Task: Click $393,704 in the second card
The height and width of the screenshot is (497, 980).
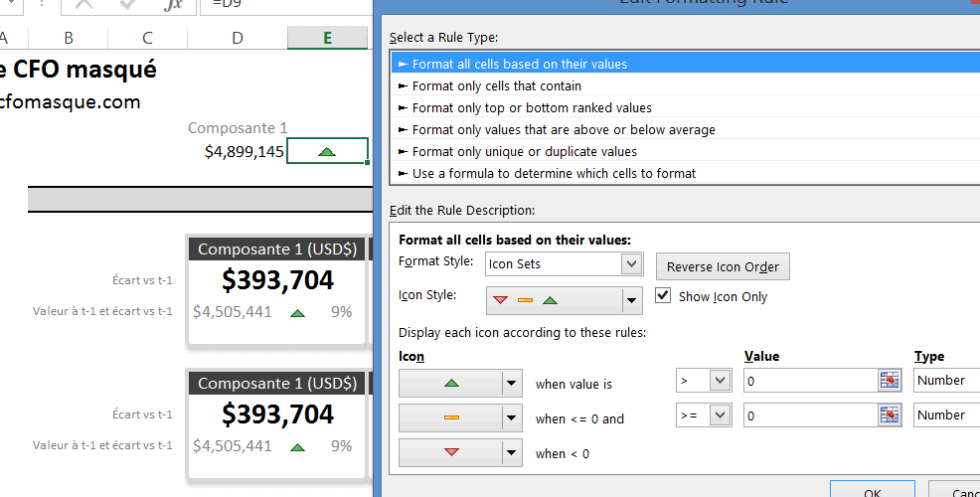Action: 278,414
